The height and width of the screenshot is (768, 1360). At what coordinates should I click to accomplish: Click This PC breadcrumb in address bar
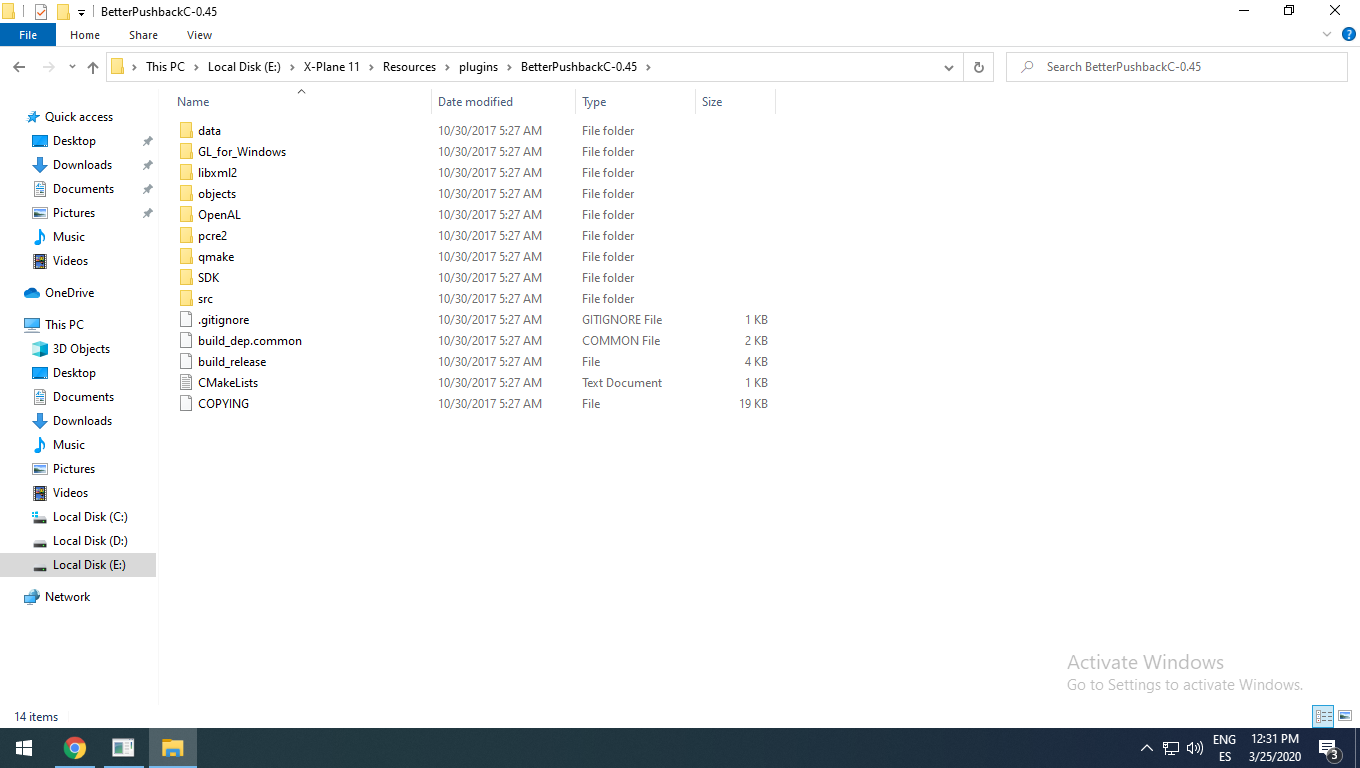(x=165, y=67)
